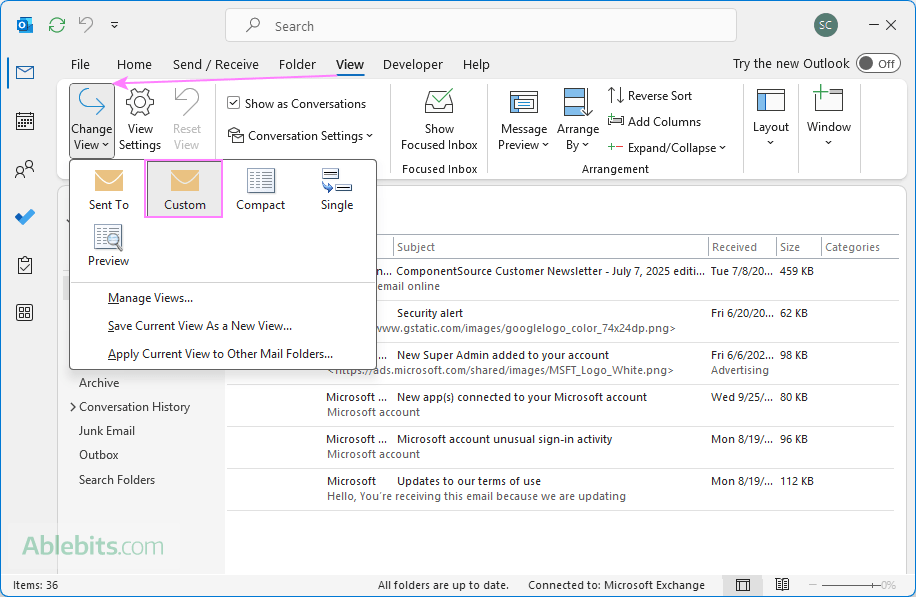Sort by the Size column header

coord(798,247)
